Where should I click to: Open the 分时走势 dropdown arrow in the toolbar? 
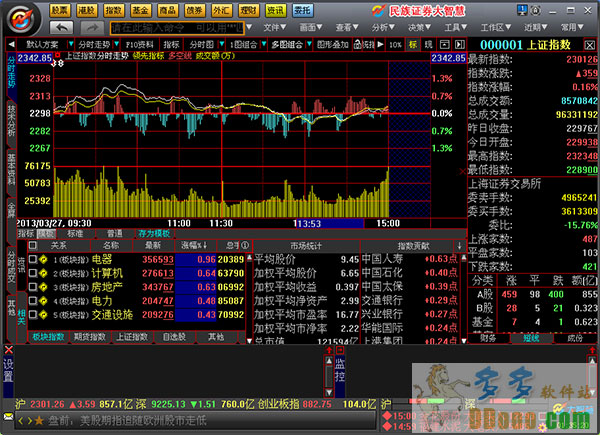coord(116,45)
